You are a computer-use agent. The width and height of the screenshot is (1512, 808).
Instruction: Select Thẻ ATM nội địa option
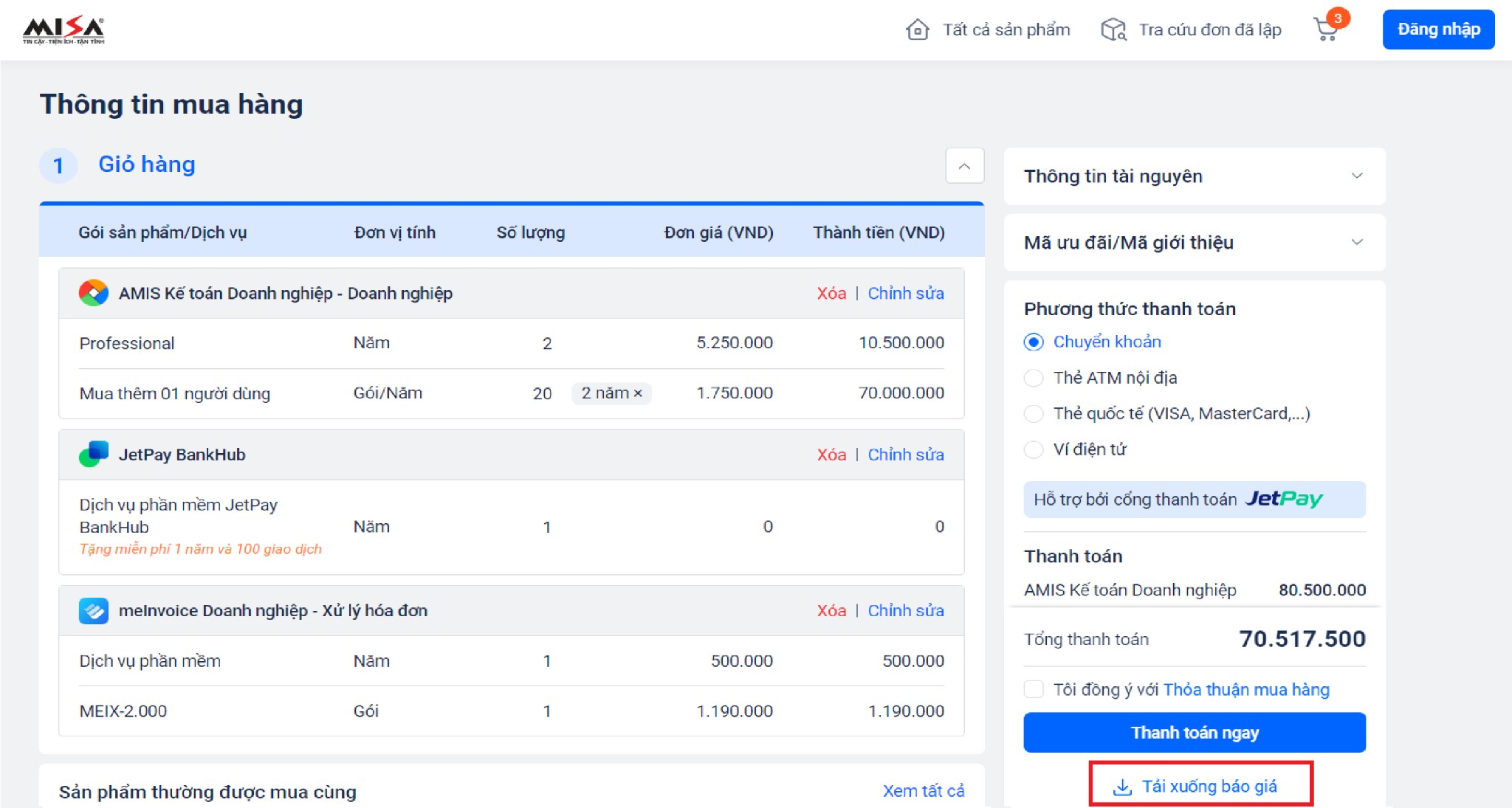coord(1034,378)
